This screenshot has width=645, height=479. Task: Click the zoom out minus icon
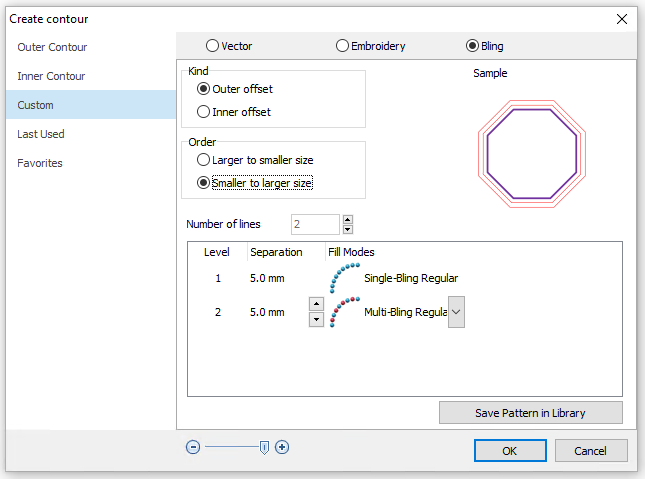pyautogui.click(x=193, y=447)
